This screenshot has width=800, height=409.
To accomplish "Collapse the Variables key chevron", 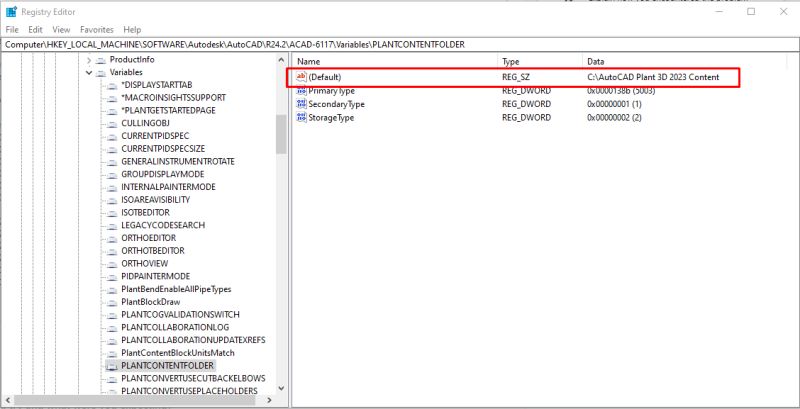I will click(89, 72).
